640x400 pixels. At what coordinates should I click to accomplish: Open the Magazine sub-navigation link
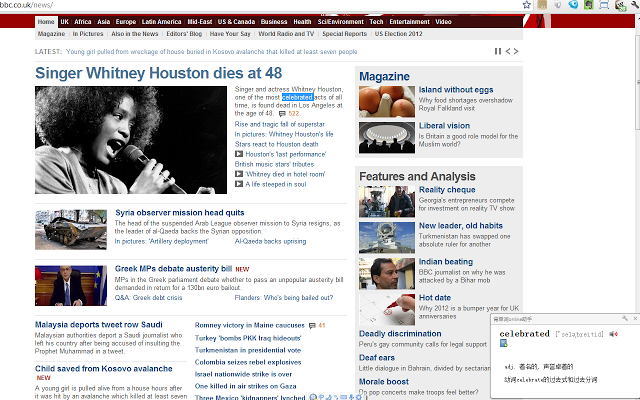click(51, 34)
